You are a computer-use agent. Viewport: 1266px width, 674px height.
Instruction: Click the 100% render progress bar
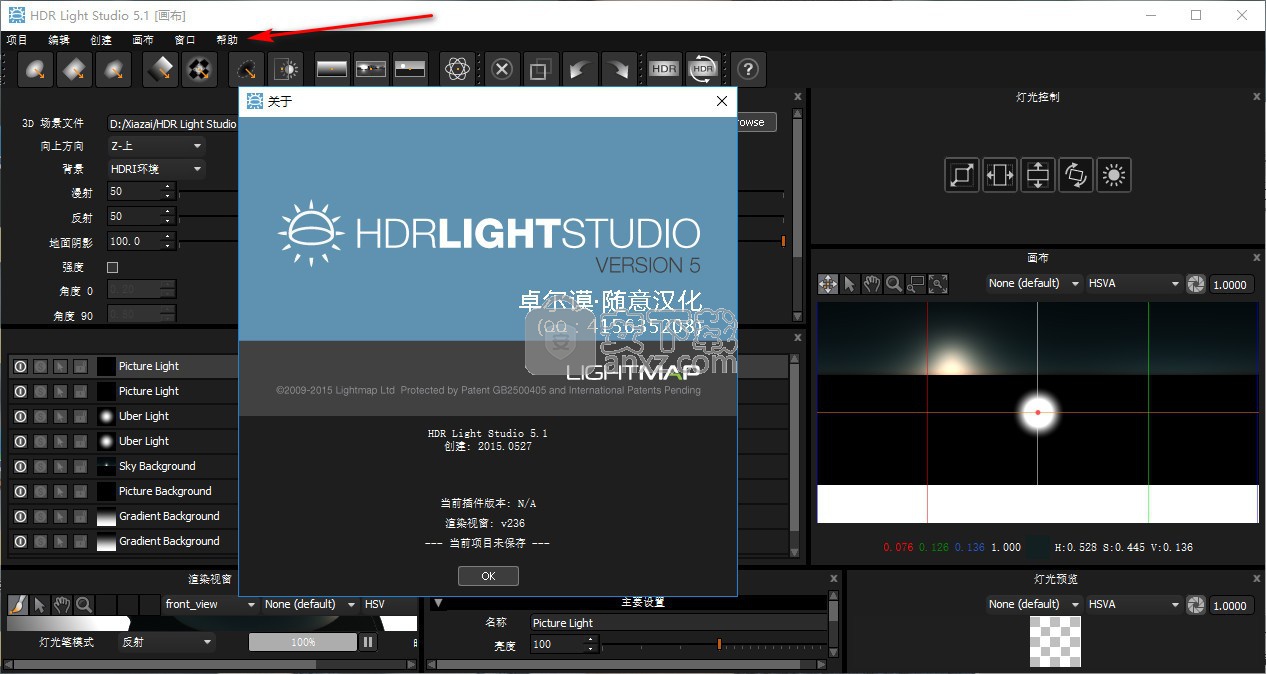(303, 642)
